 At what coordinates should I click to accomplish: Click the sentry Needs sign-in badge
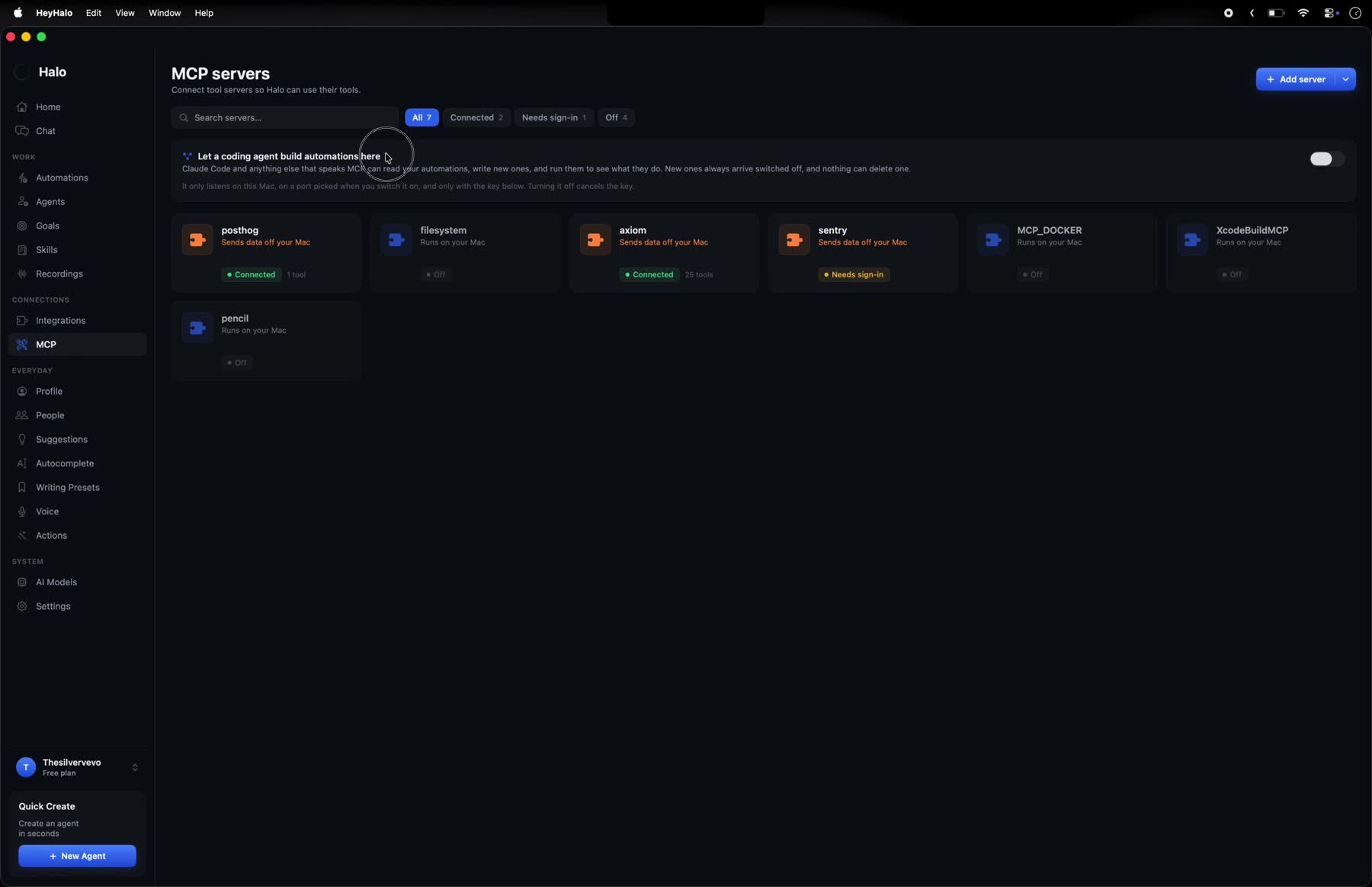click(x=854, y=275)
